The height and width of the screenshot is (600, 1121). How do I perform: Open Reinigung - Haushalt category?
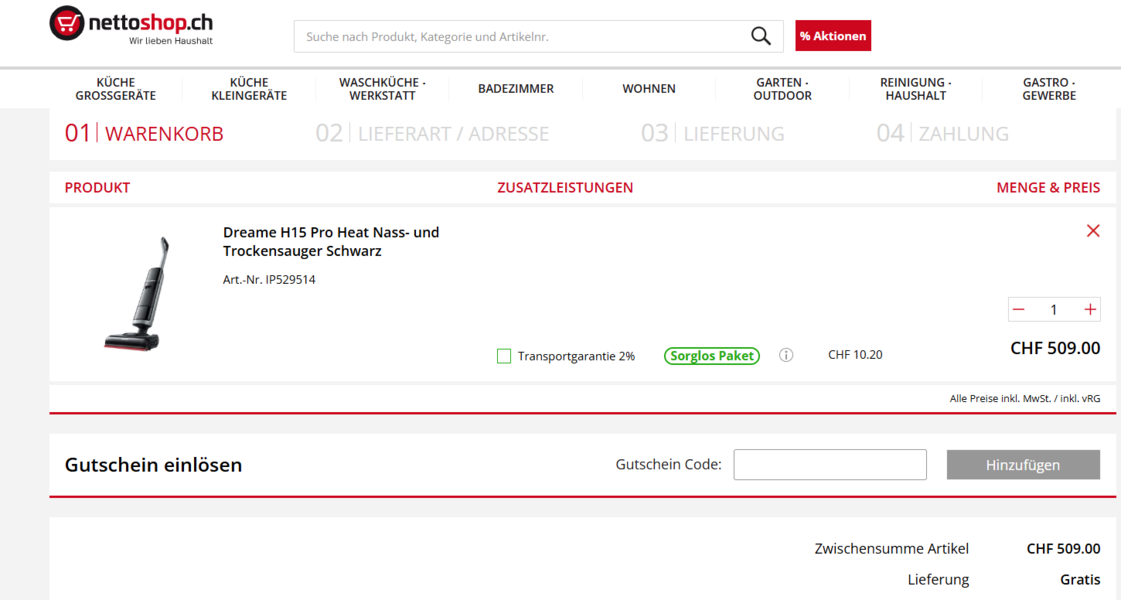tap(916, 89)
